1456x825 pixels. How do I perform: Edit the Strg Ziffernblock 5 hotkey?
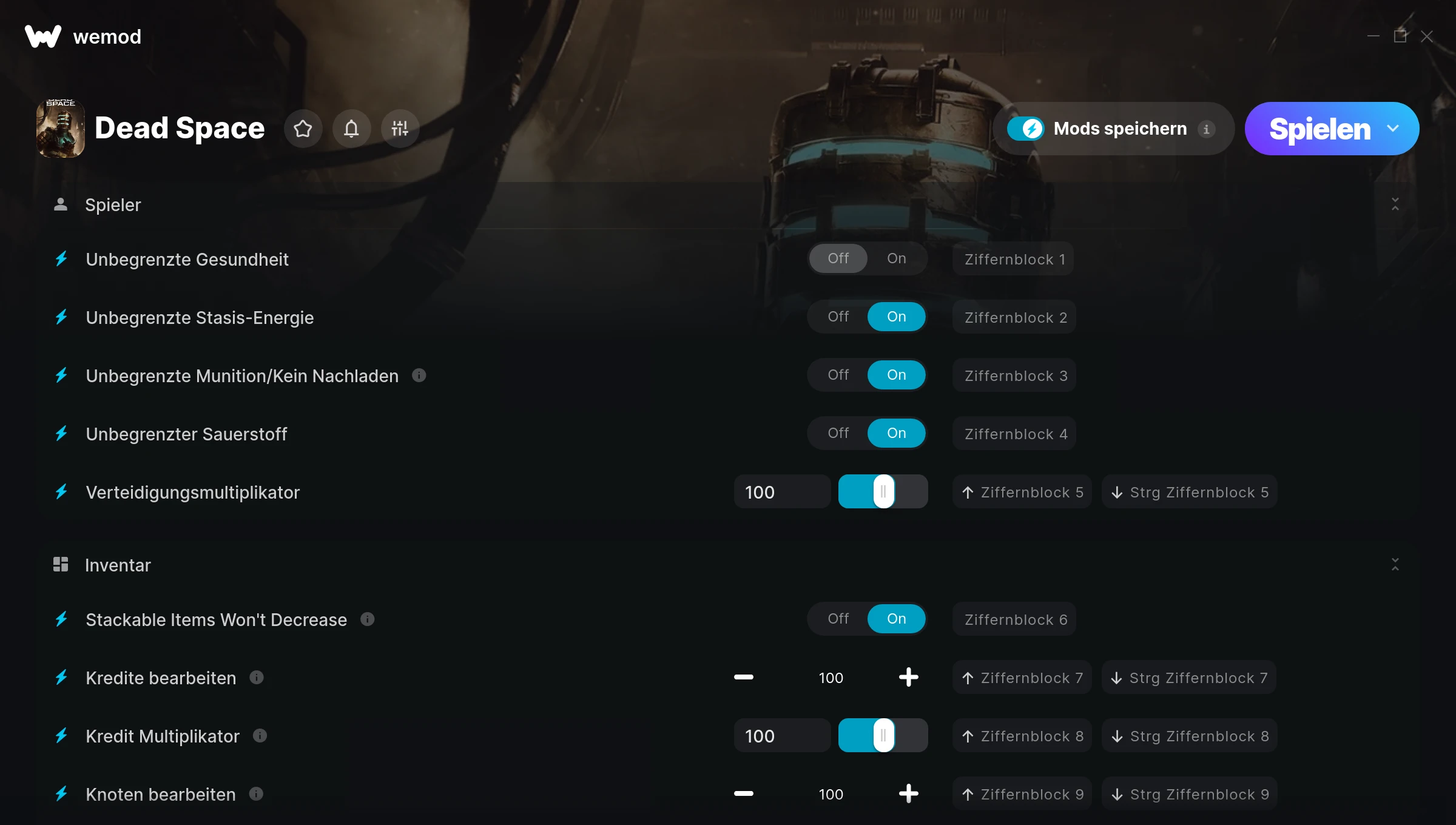point(1190,492)
